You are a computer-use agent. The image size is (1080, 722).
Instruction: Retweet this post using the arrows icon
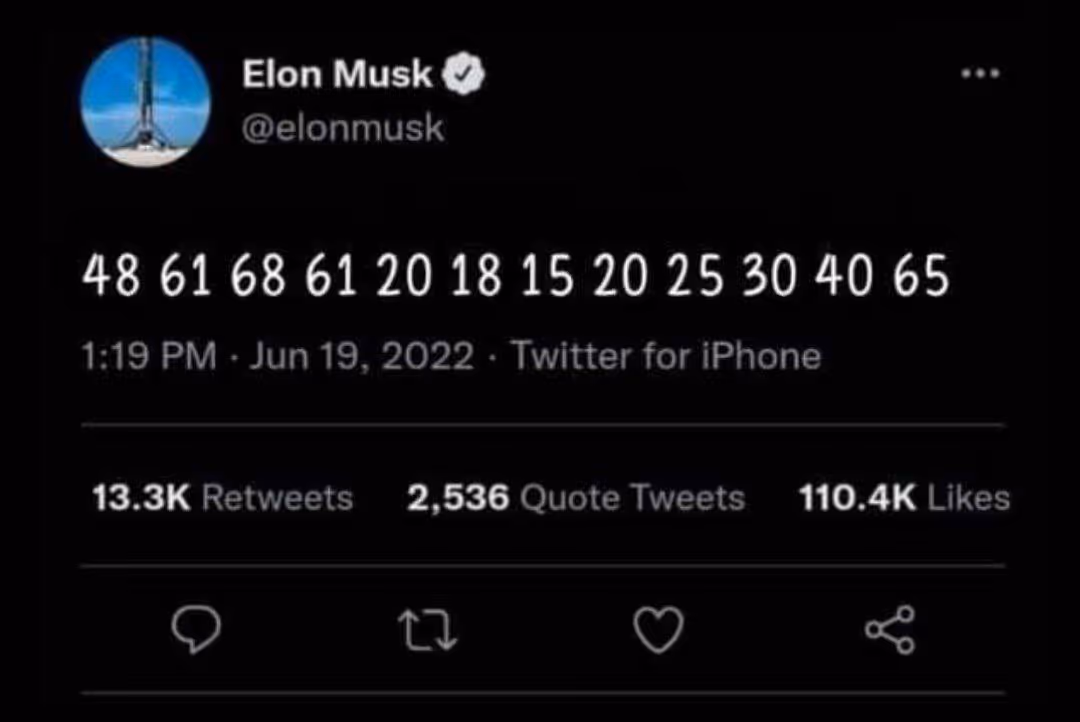[427, 629]
